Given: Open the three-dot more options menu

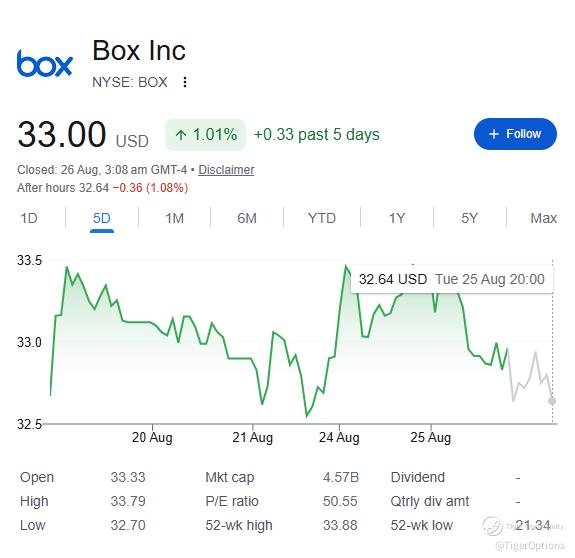Looking at the screenshot, I should tap(185, 82).
